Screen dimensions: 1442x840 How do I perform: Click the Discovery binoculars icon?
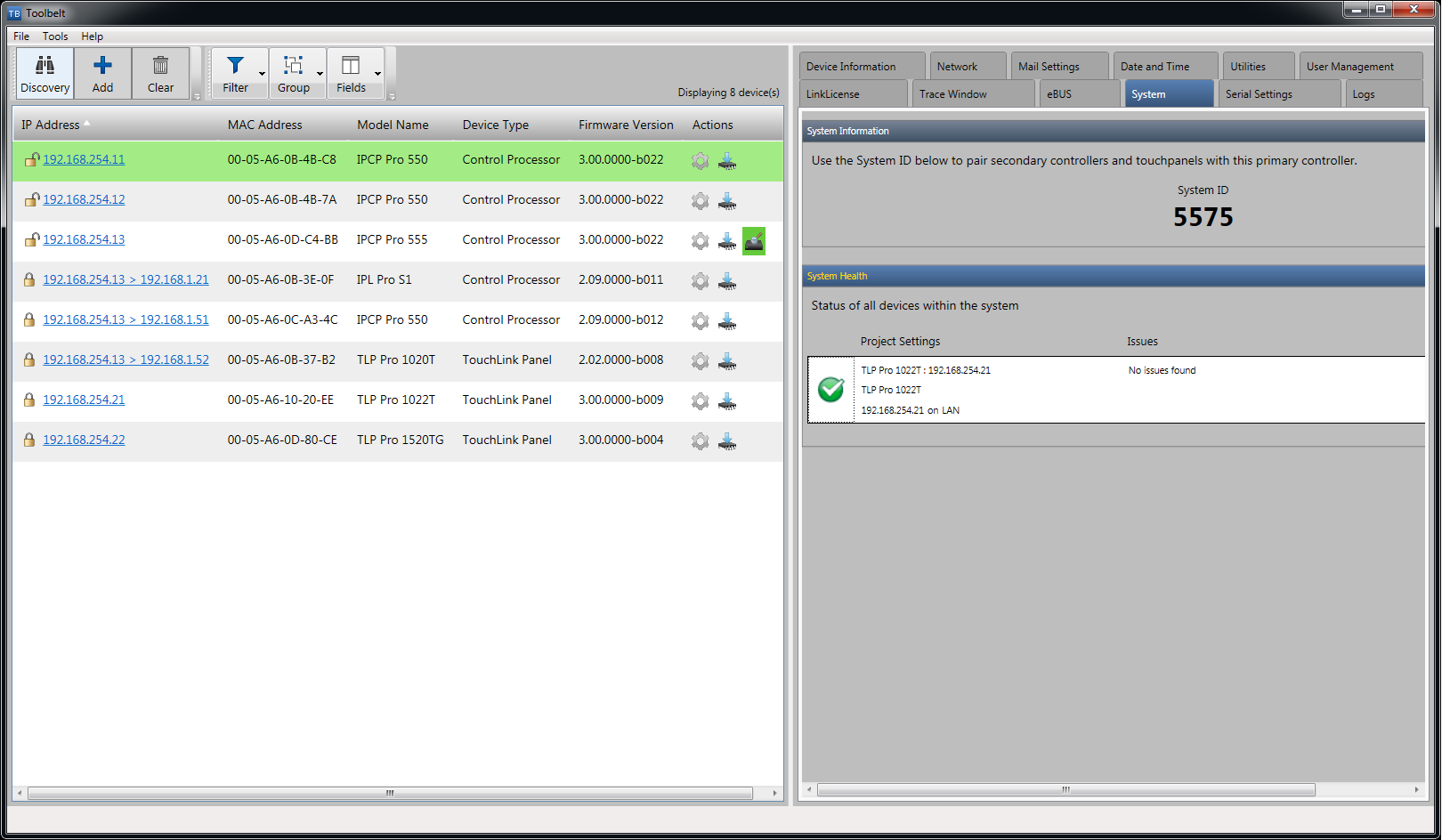click(x=45, y=66)
